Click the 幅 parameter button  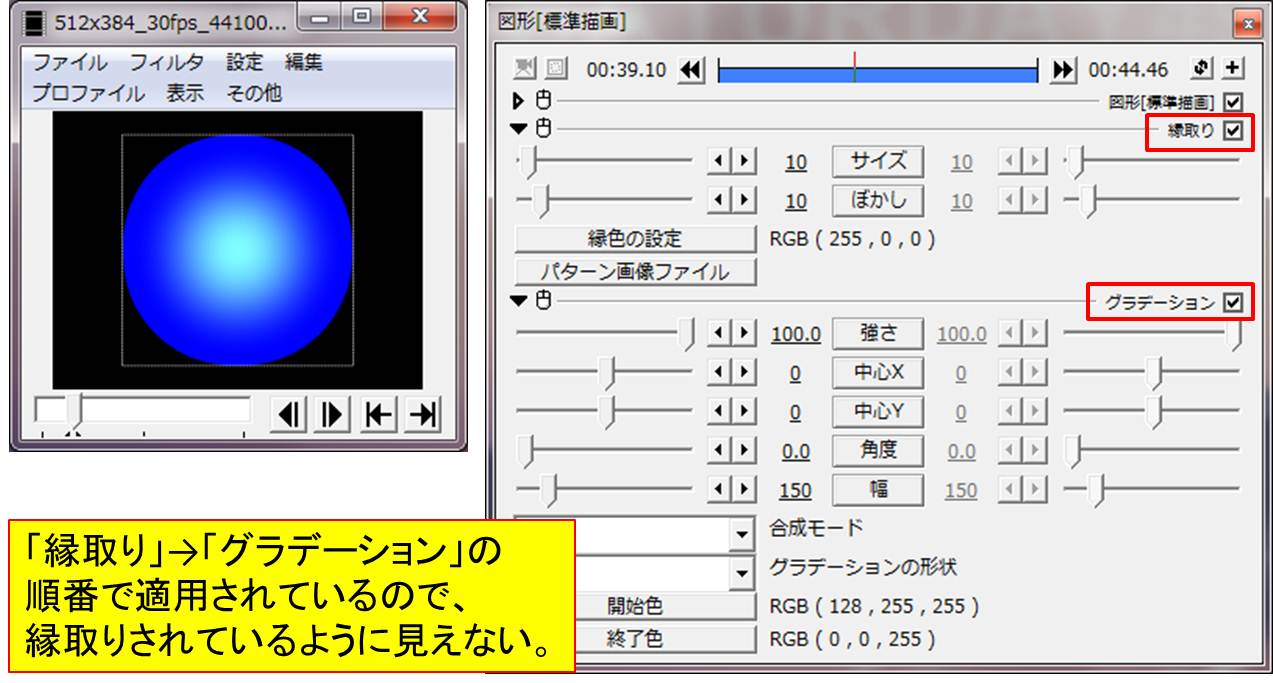(878, 490)
